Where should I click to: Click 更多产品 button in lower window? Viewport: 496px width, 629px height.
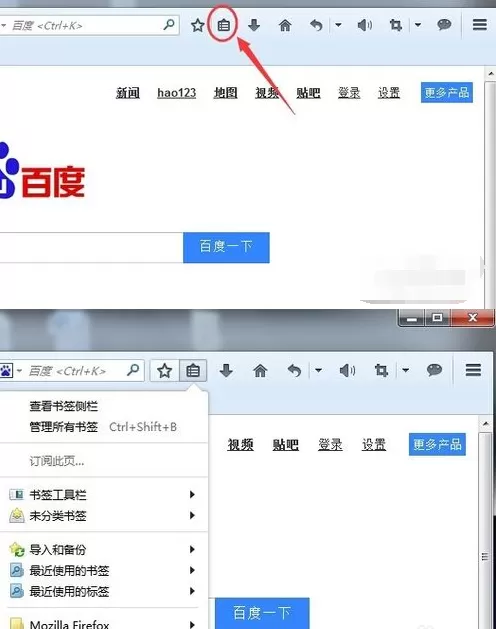(x=437, y=444)
